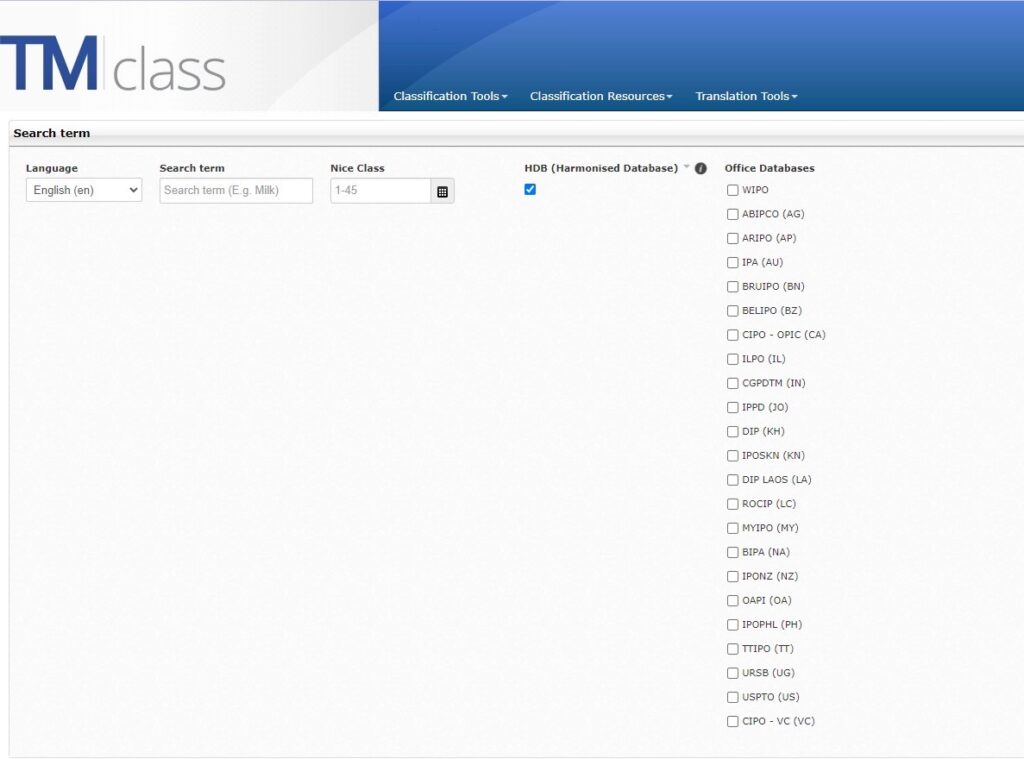Open the Language dropdown showing English (en)

(x=84, y=190)
